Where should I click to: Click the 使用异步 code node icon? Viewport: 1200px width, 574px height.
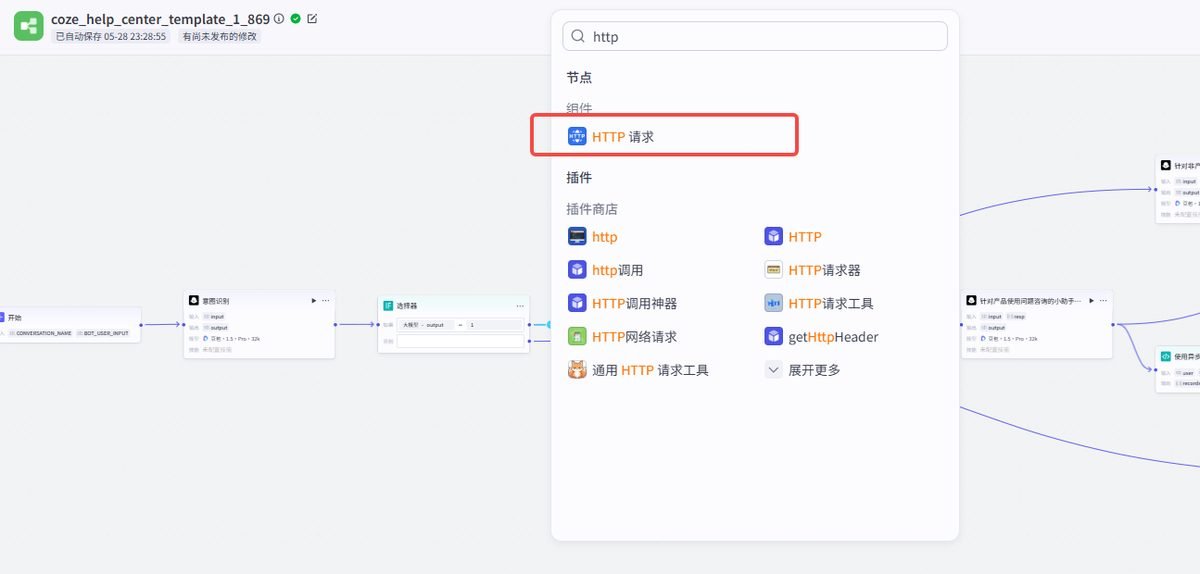tap(1165, 356)
